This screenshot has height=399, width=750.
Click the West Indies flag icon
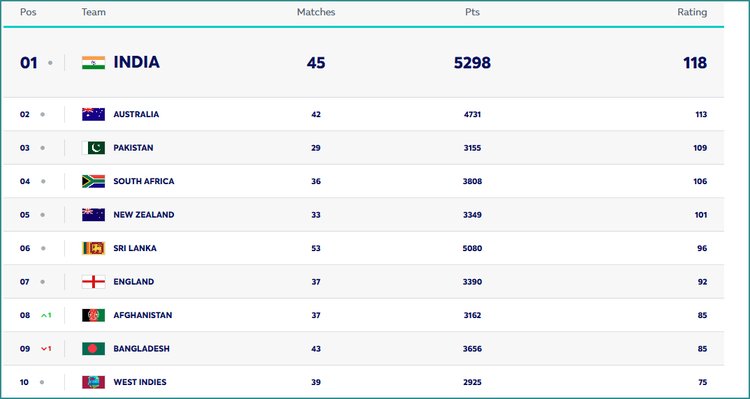pyautogui.click(x=93, y=382)
